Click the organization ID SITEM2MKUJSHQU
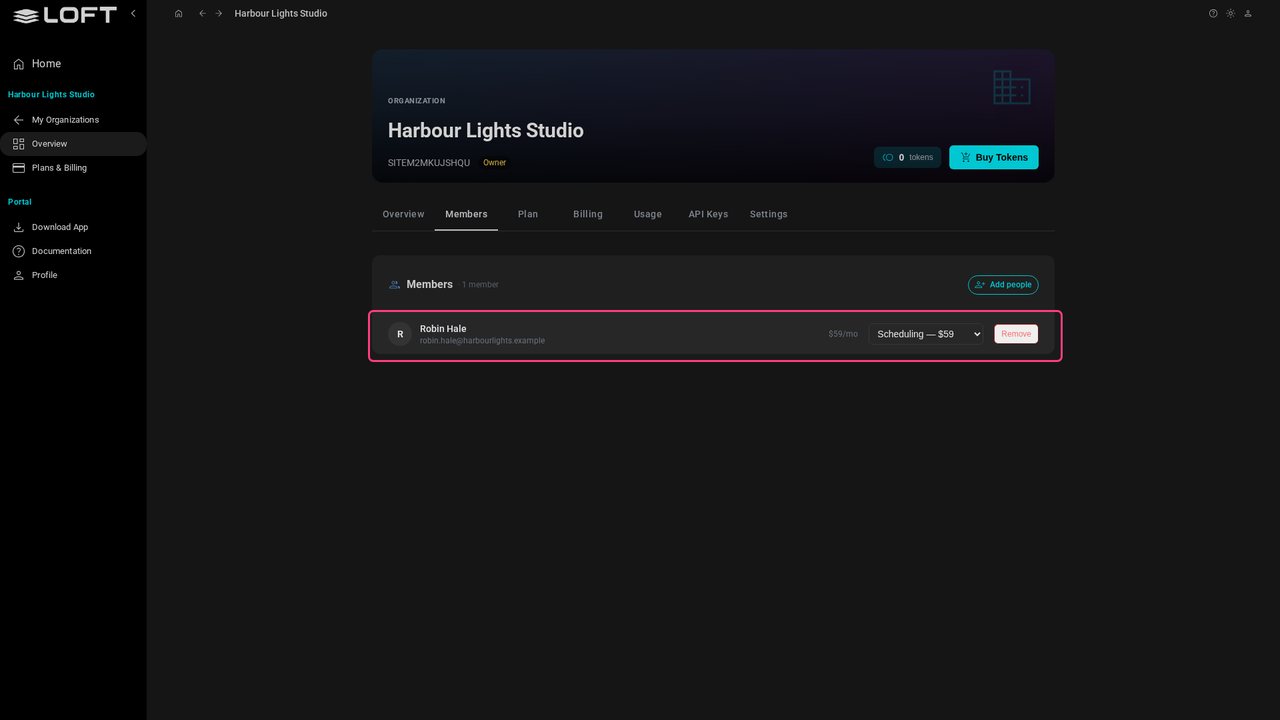This screenshot has width=1280, height=720. click(x=429, y=163)
